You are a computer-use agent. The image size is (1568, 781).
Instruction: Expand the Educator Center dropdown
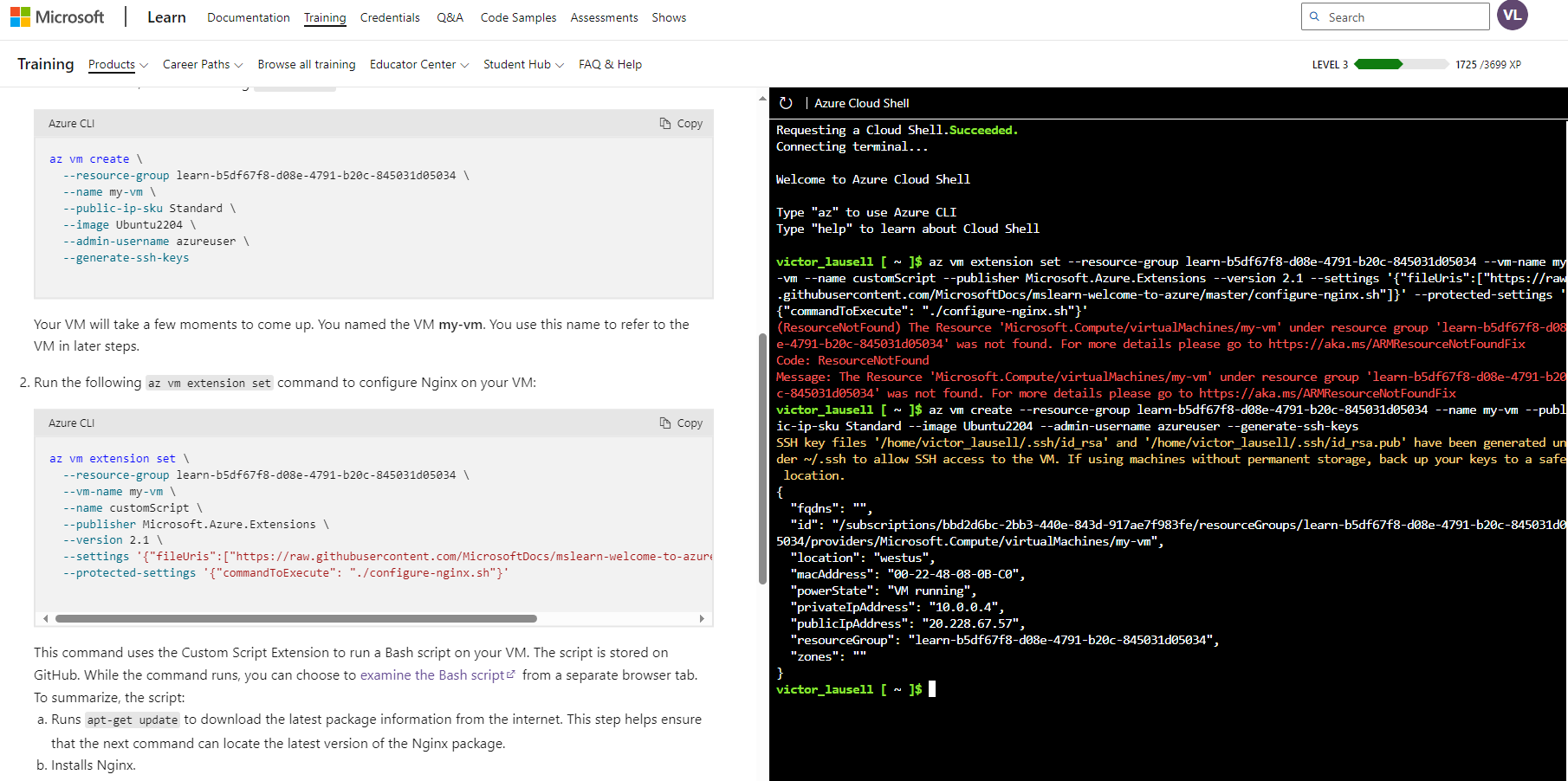418,64
